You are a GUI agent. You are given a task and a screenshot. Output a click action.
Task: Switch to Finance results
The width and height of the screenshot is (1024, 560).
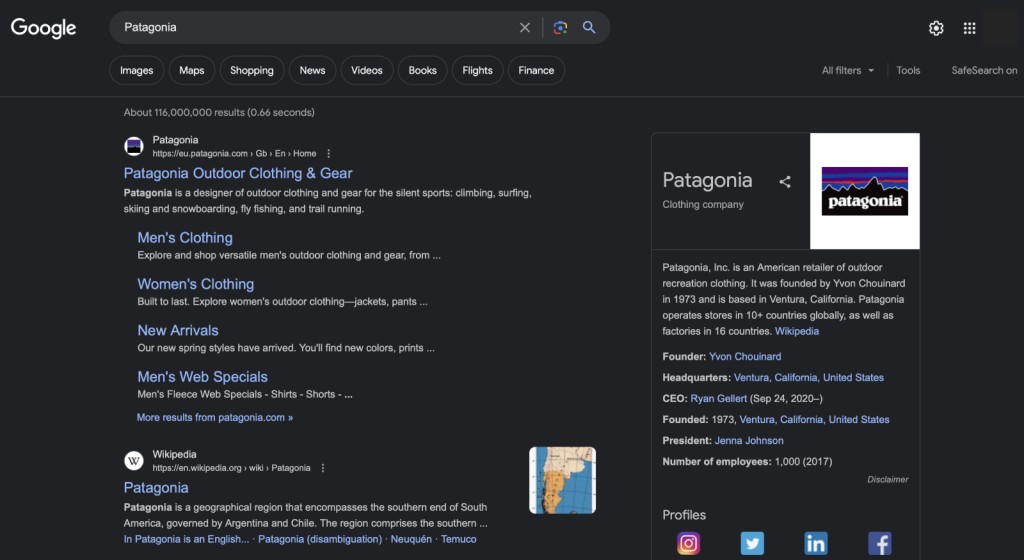tap(536, 70)
